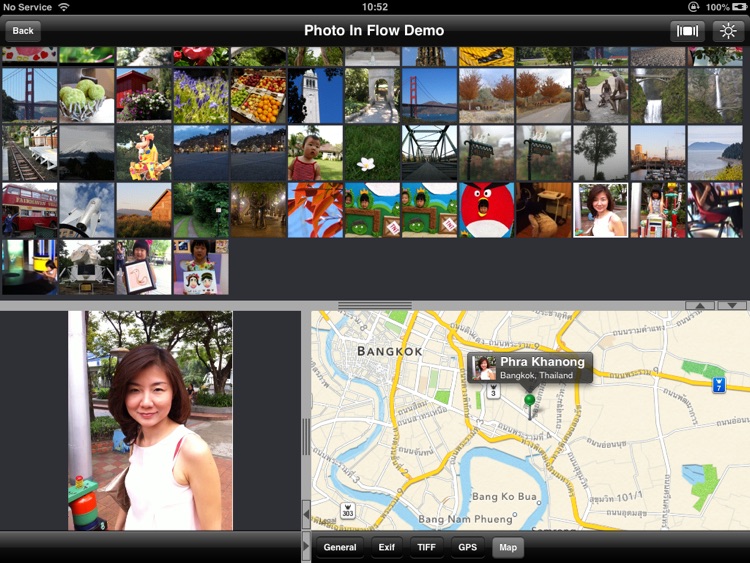
Task: Tap the Back button
Action: click(23, 31)
